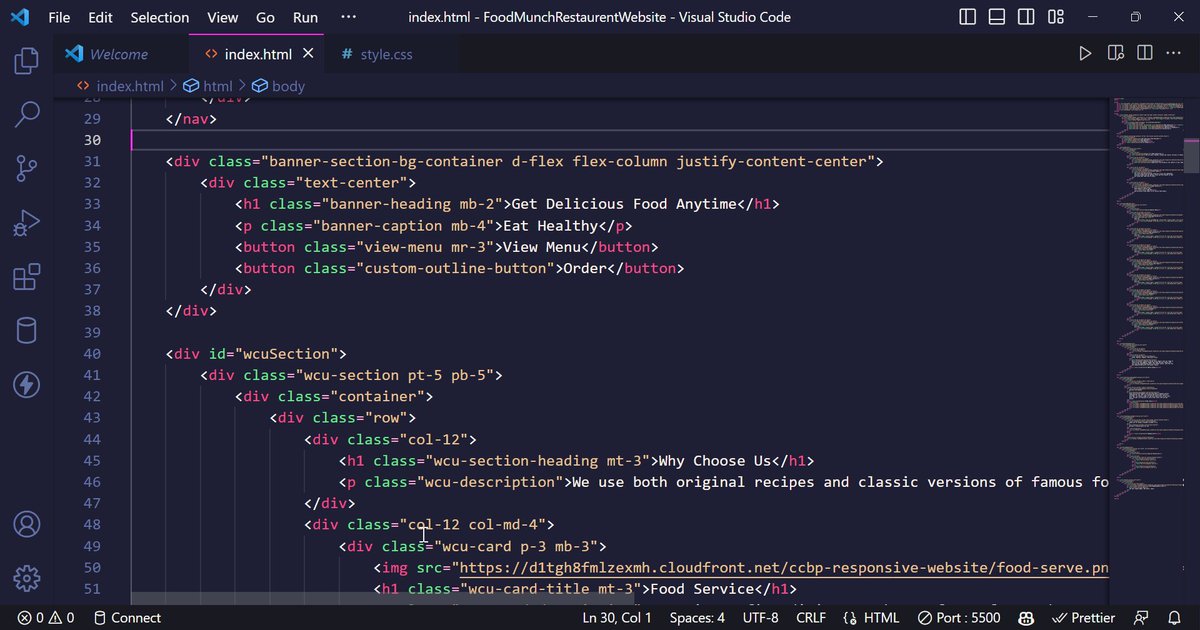Switch to the style.css tab
The width and height of the screenshot is (1200, 630).
pos(388,54)
